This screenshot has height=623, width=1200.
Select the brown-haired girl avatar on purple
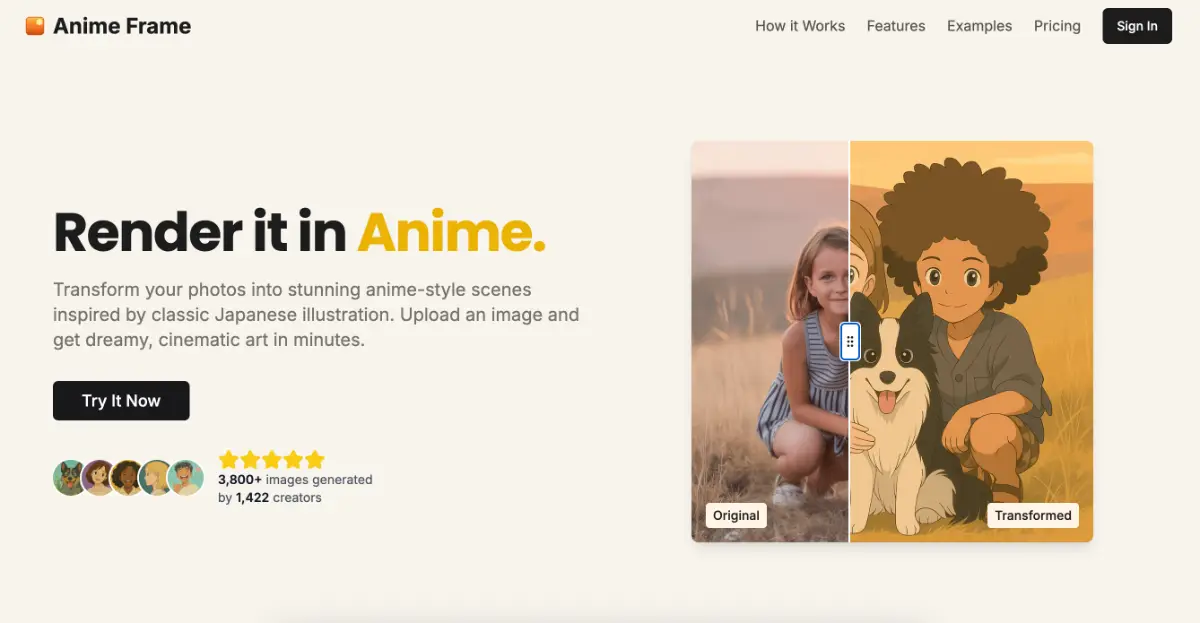[100, 478]
